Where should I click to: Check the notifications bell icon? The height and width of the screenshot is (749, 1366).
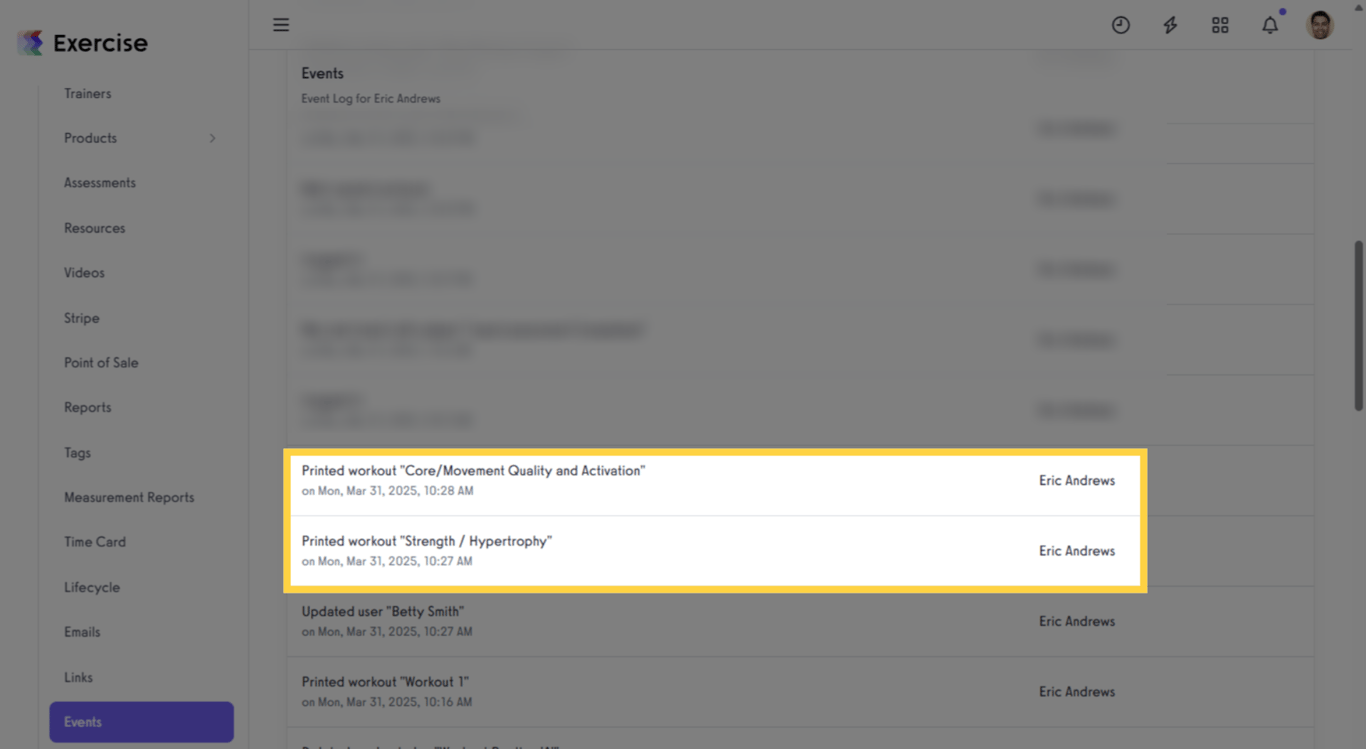1270,25
